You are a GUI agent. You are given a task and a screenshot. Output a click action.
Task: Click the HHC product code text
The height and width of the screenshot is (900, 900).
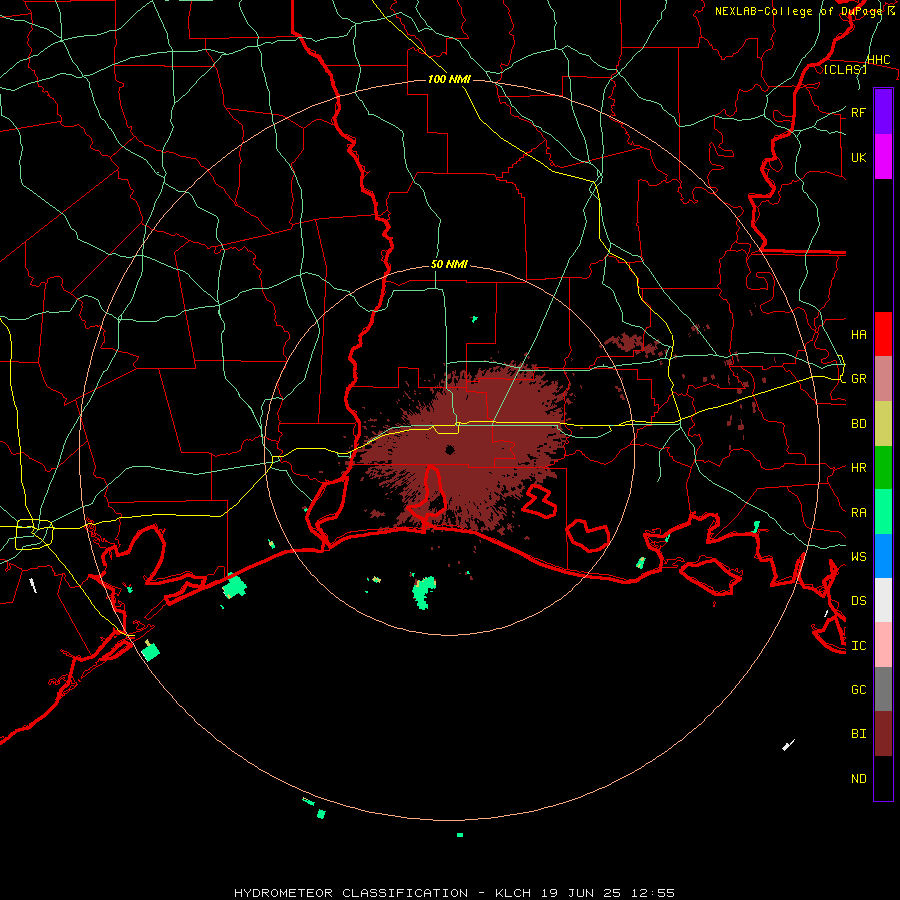coord(878,60)
